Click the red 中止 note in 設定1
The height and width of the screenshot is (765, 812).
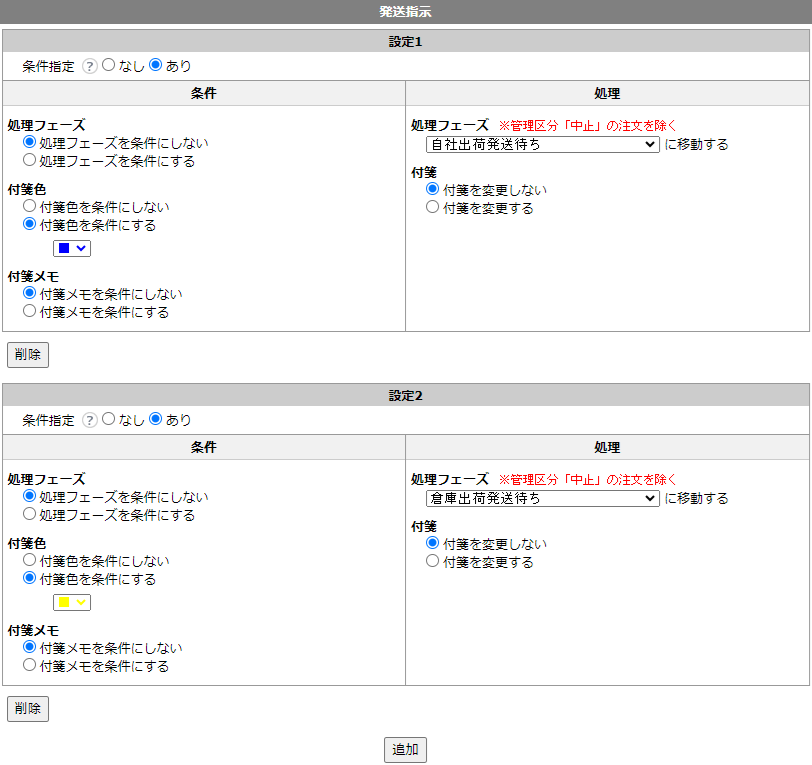click(x=588, y=126)
